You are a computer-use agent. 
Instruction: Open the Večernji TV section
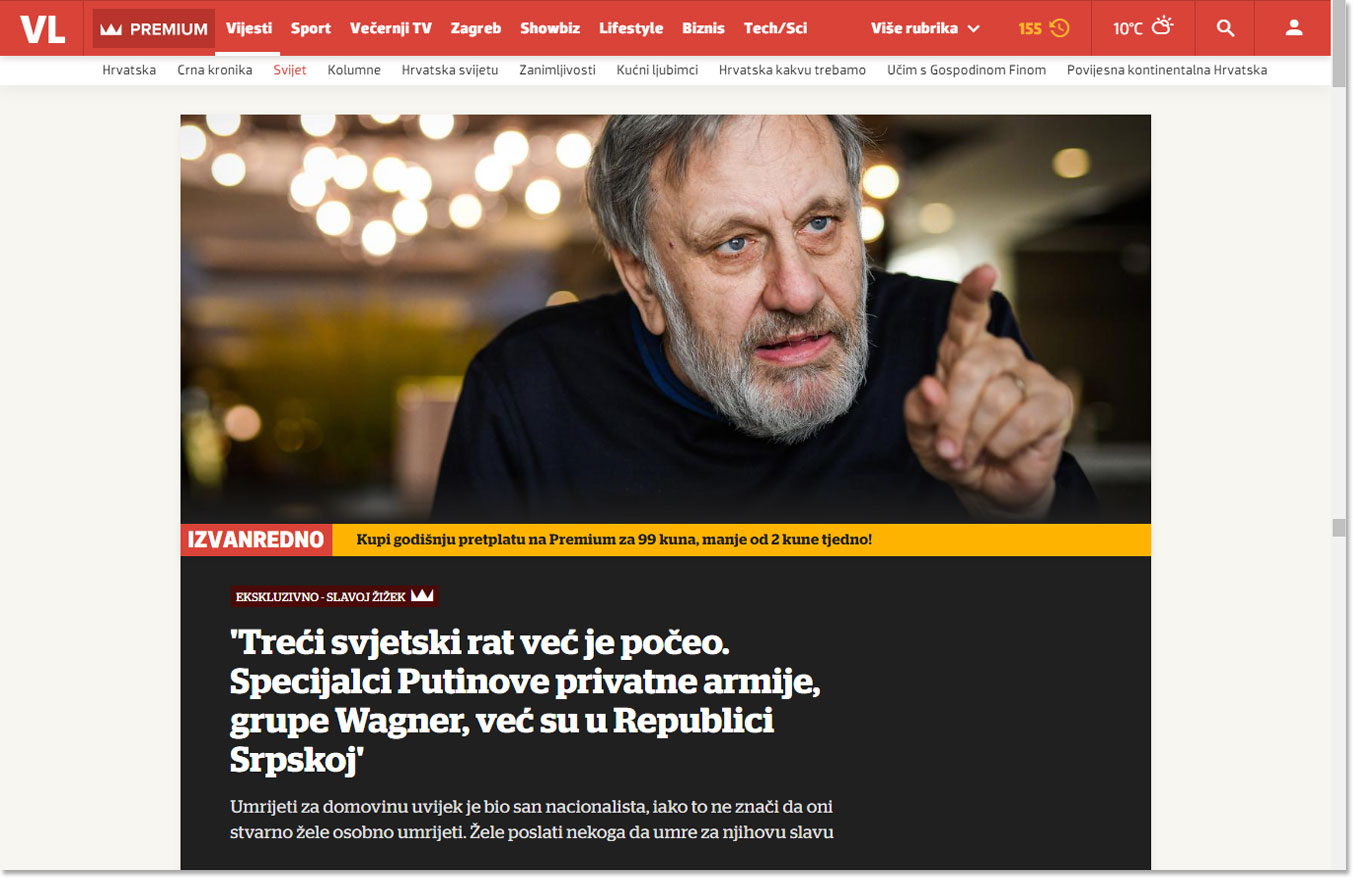[391, 28]
